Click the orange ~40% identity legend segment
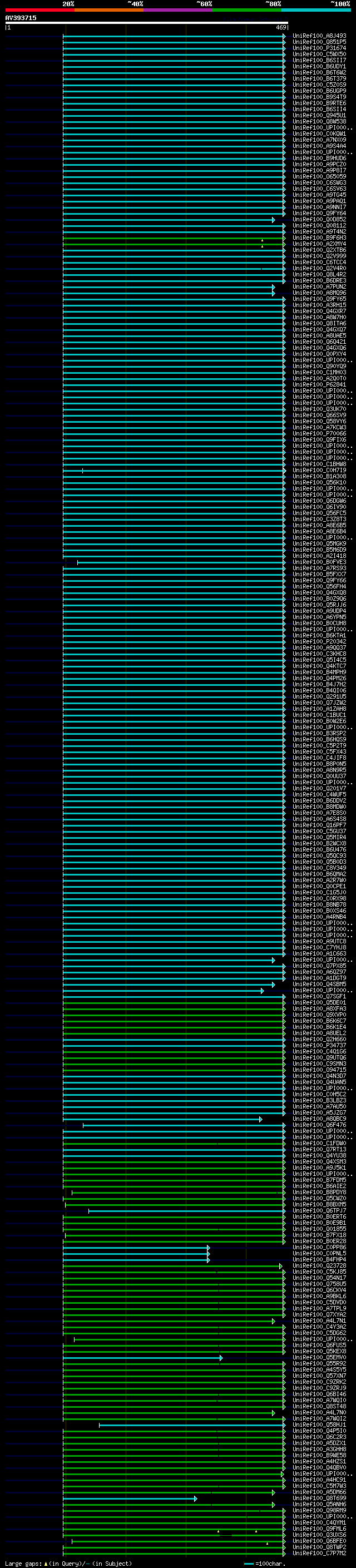 coord(109,10)
